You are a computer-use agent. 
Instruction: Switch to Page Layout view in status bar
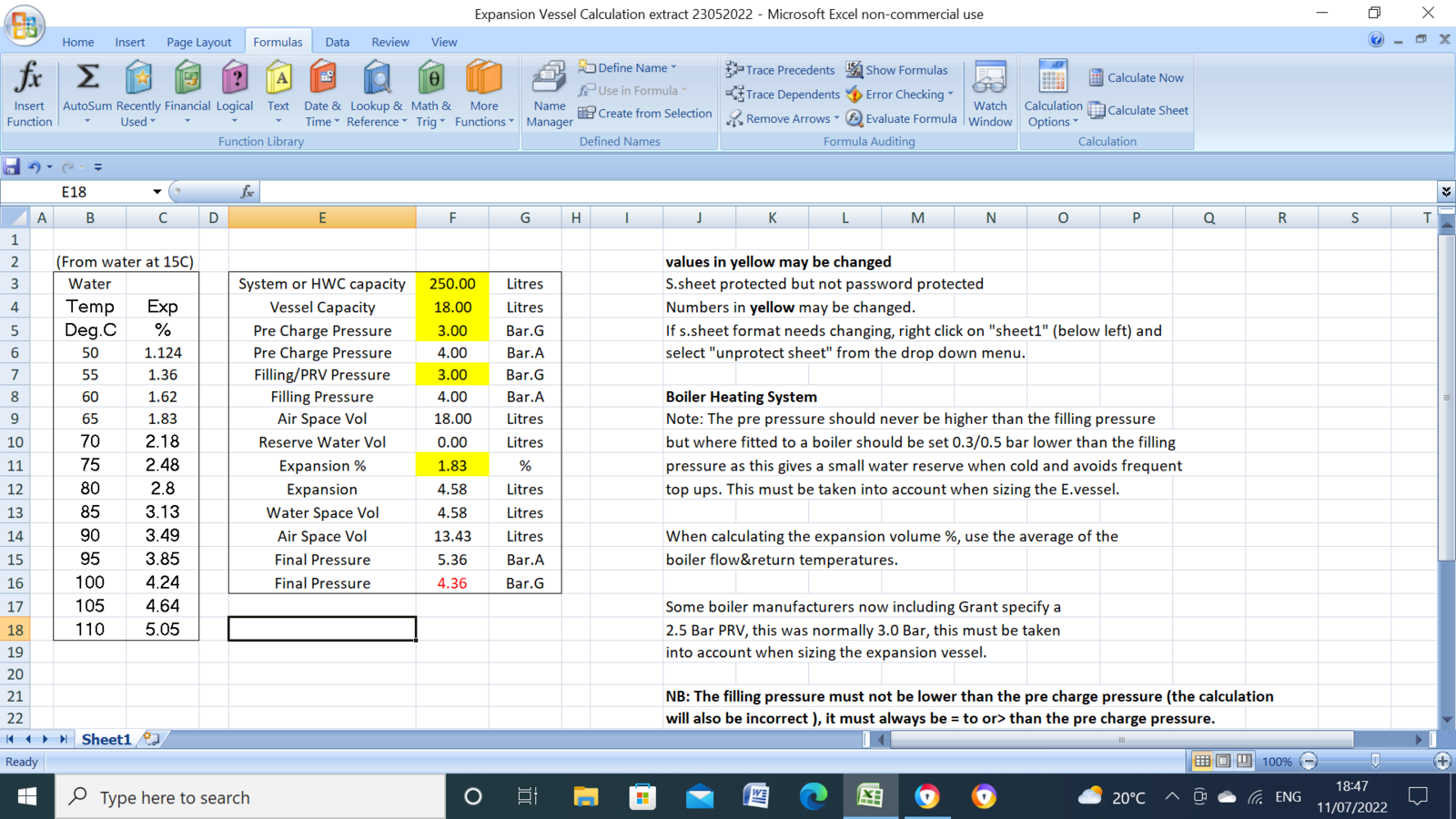pos(1223,761)
